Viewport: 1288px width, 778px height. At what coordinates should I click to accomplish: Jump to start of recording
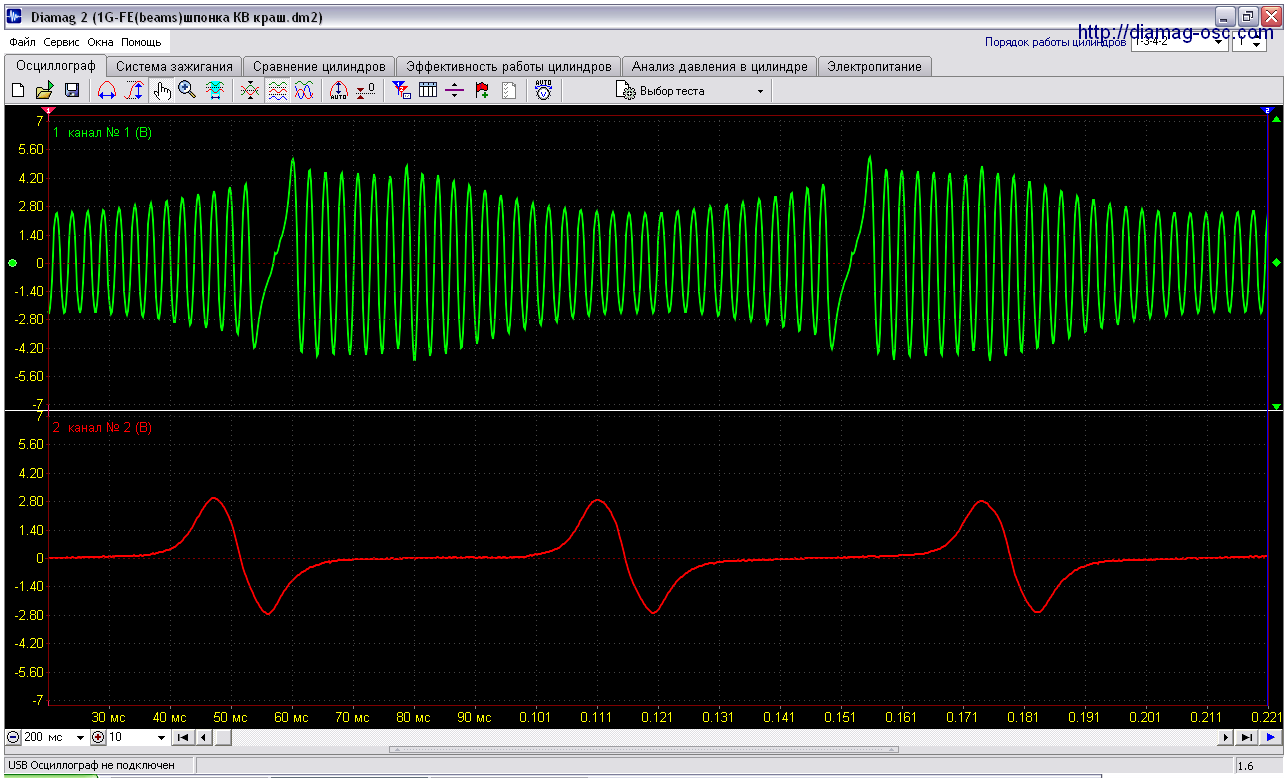point(184,738)
